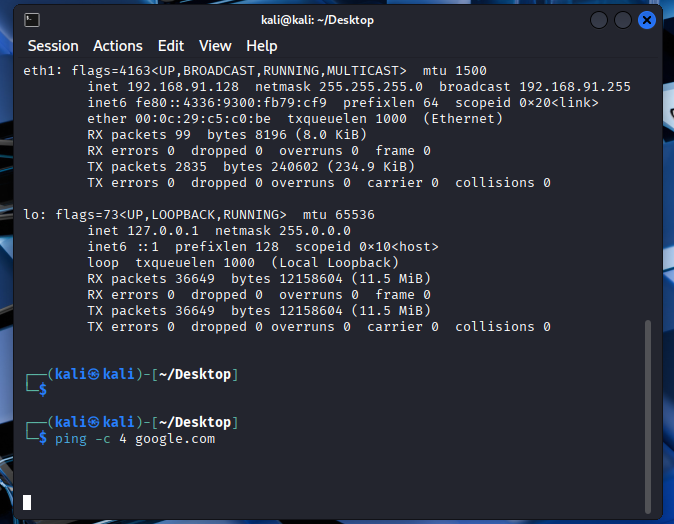Open the Edit menu
The width and height of the screenshot is (674, 524).
coord(171,46)
